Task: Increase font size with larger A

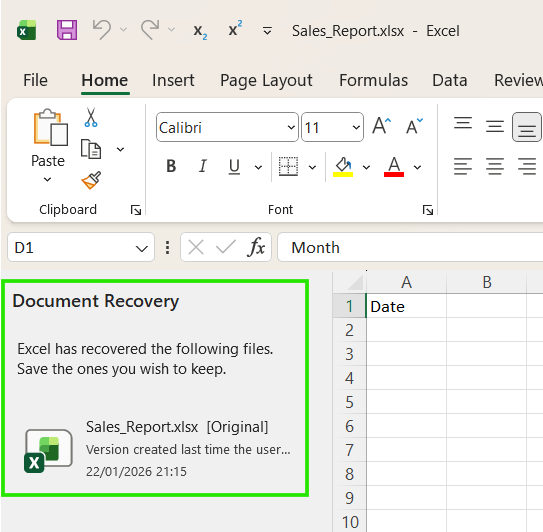Action: coord(381,126)
